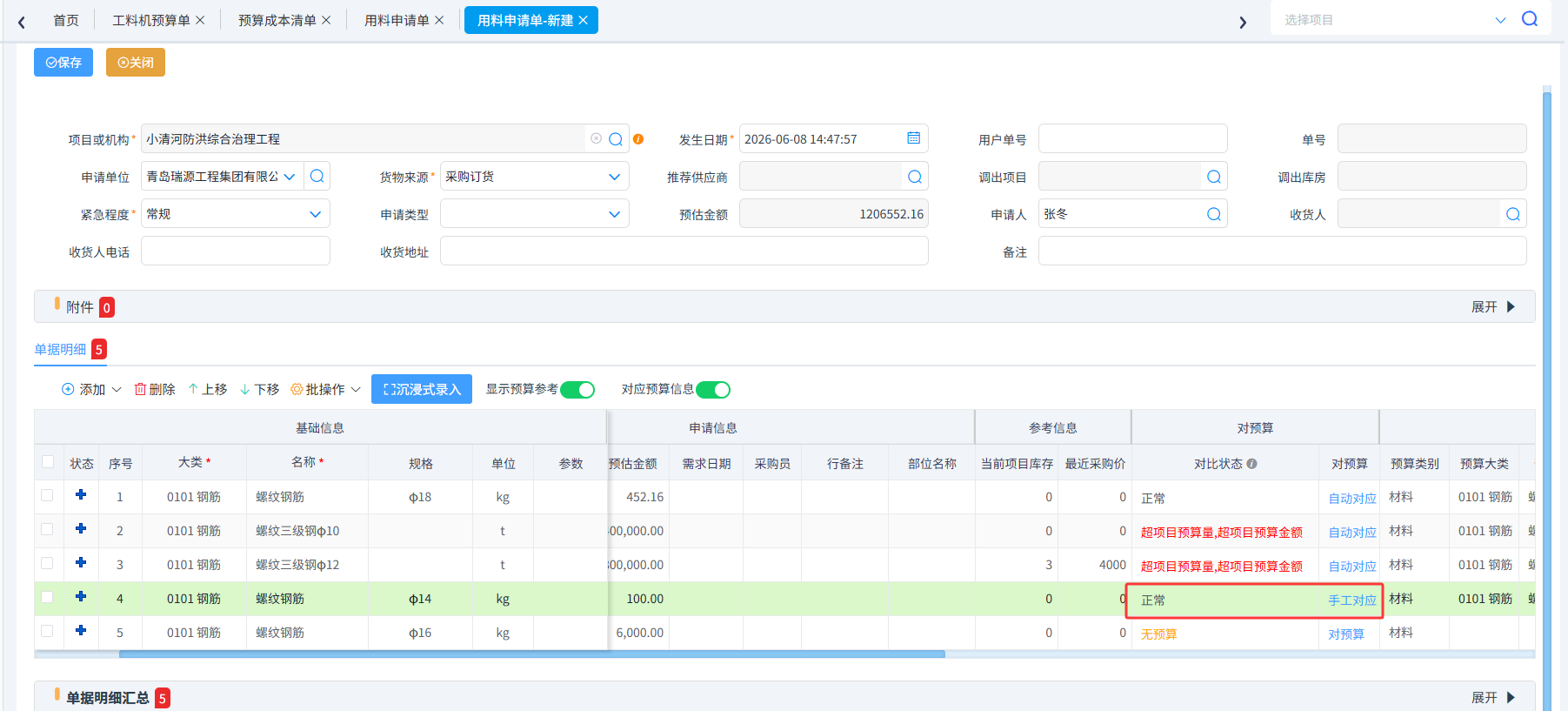Viewport: 1568px width, 711px height.
Task: Close the 工料机预算单 tab
Action: click(x=200, y=20)
